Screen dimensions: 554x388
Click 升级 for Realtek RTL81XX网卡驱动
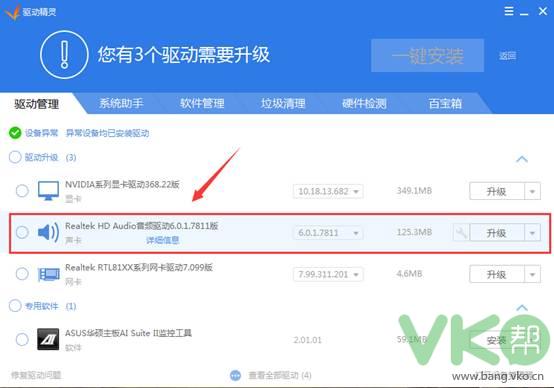(x=497, y=274)
